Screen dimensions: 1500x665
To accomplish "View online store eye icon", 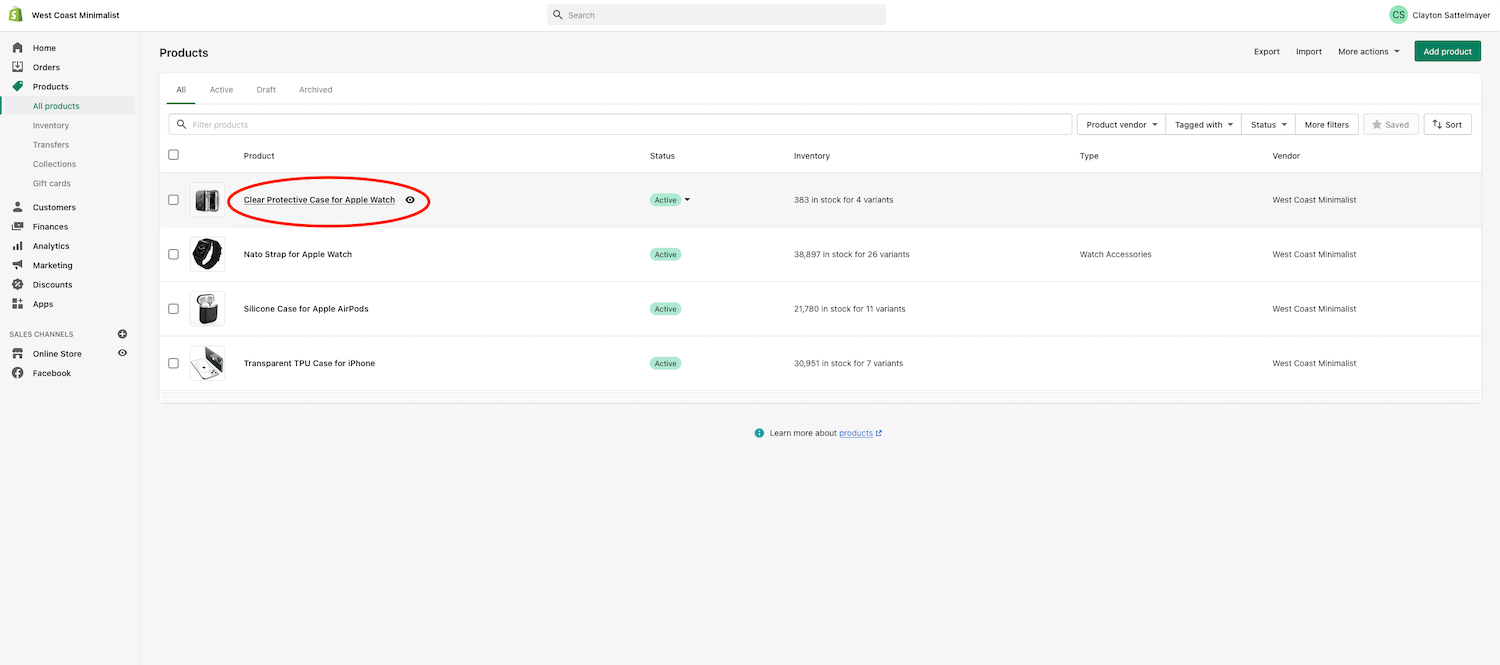I will pos(122,353).
